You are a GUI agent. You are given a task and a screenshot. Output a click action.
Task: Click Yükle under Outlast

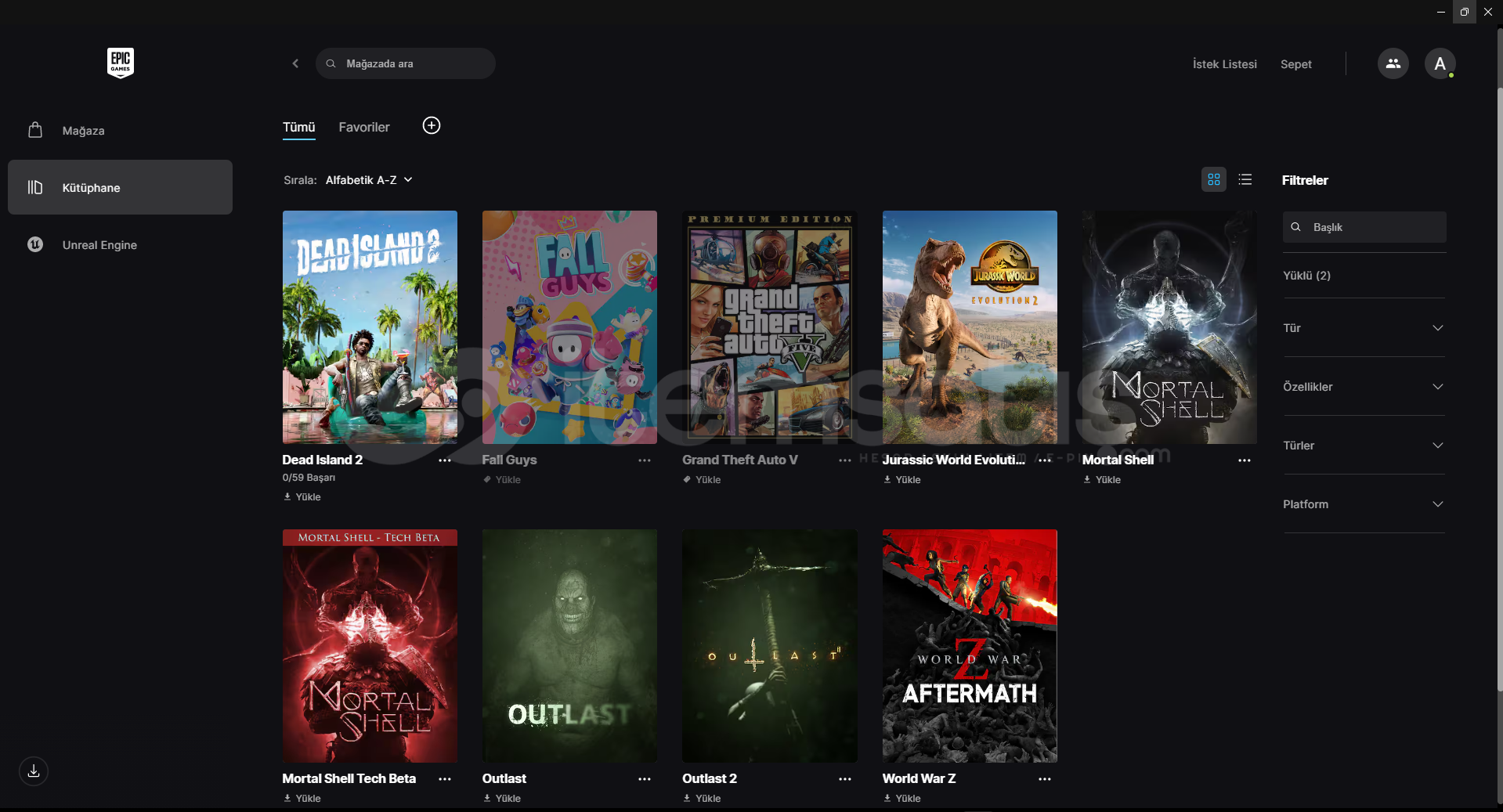pos(502,799)
